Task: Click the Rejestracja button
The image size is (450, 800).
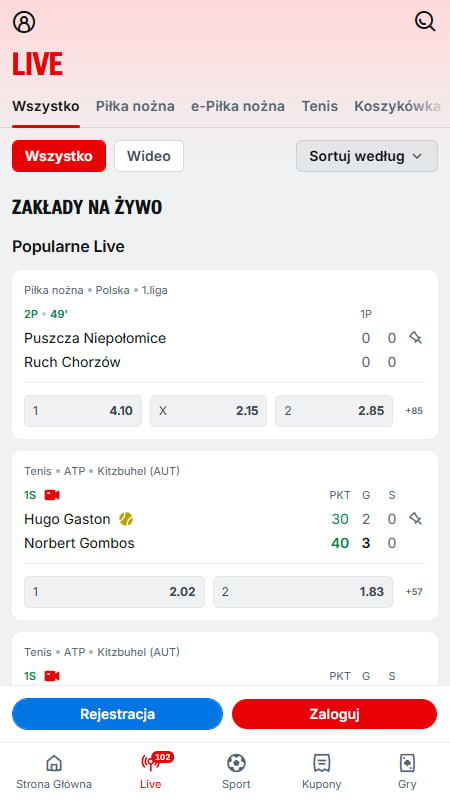Action: [117, 714]
